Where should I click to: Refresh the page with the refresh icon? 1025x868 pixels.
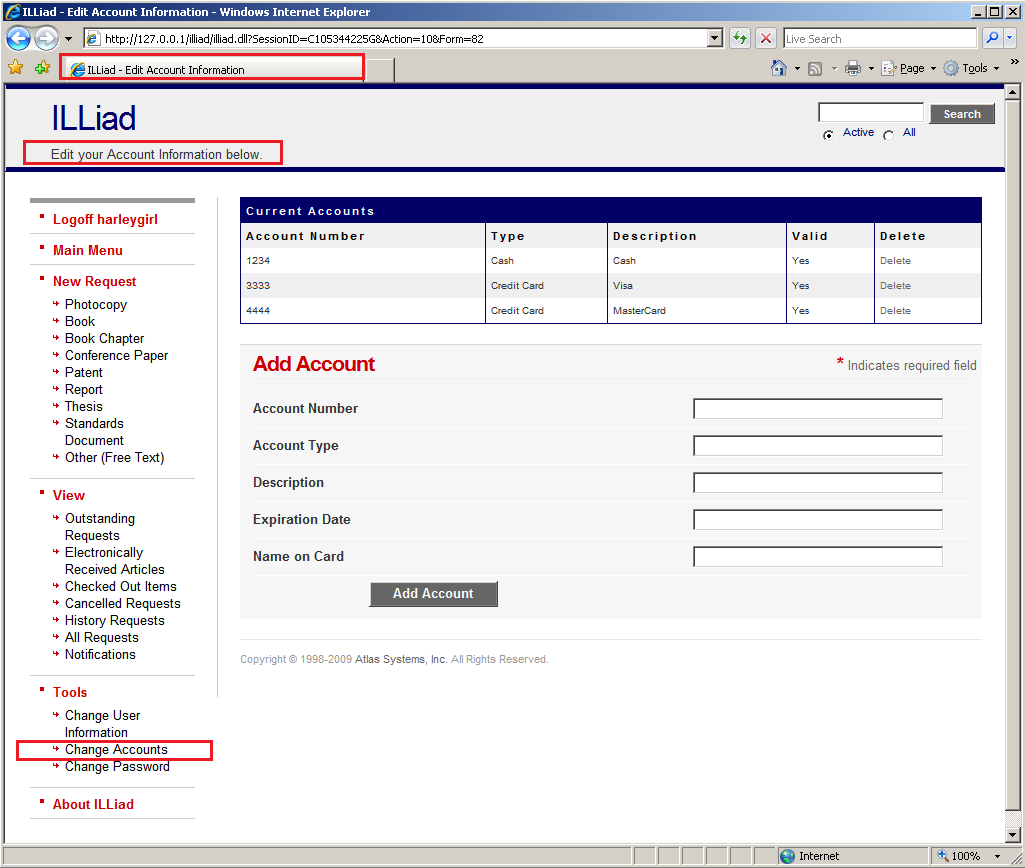coord(739,38)
